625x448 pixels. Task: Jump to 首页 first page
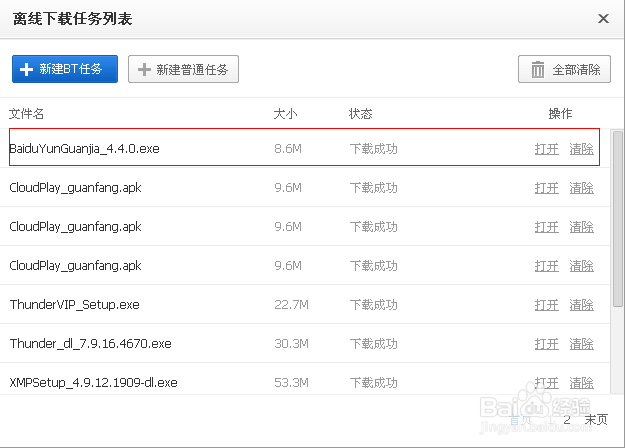point(520,420)
